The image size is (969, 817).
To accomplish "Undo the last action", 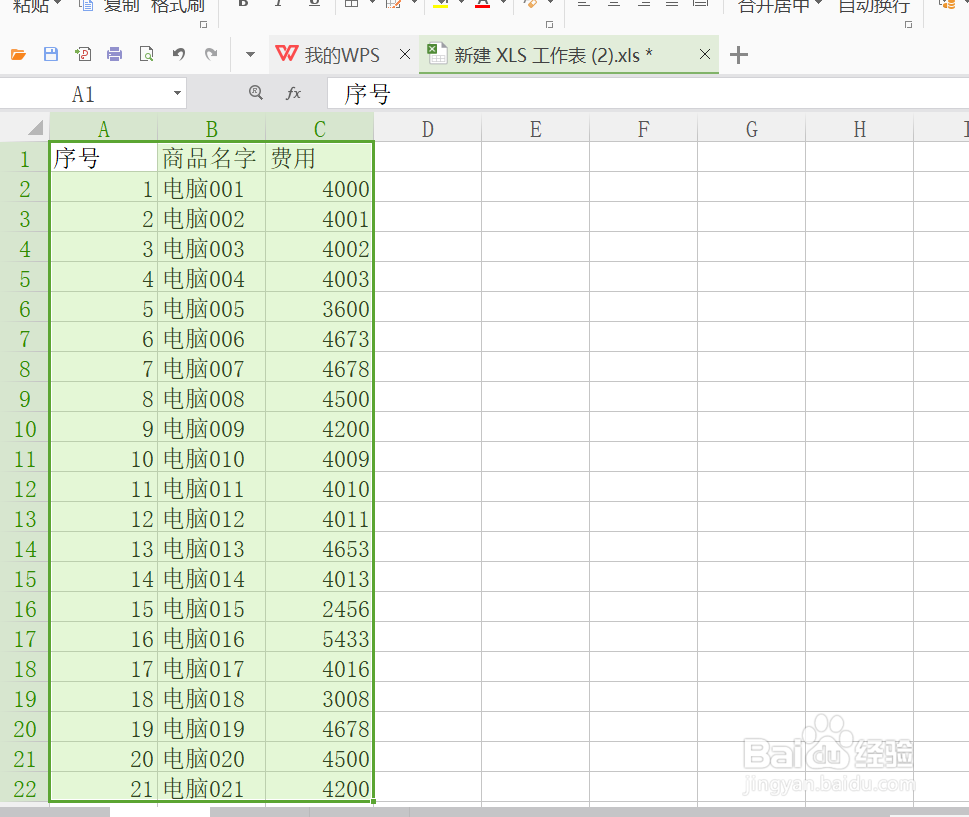I will click(x=179, y=55).
